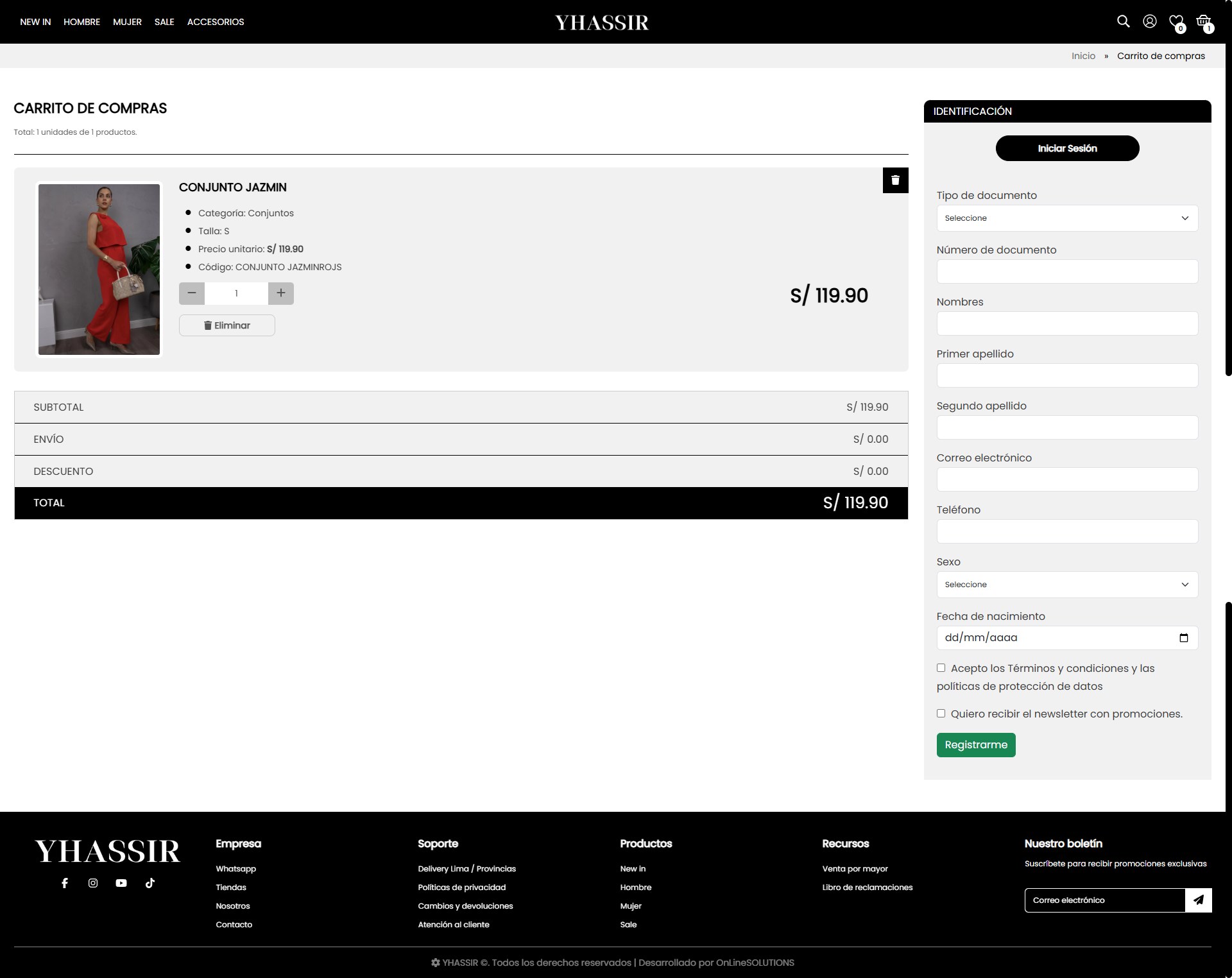The height and width of the screenshot is (978, 1232).
Task: Open the MUJER menu item
Action: tap(127, 22)
